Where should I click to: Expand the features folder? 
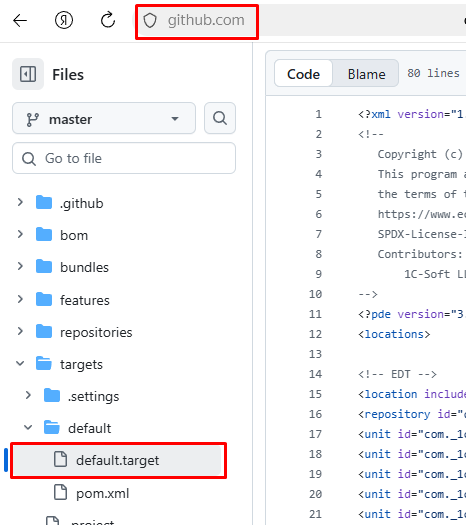tap(20, 299)
